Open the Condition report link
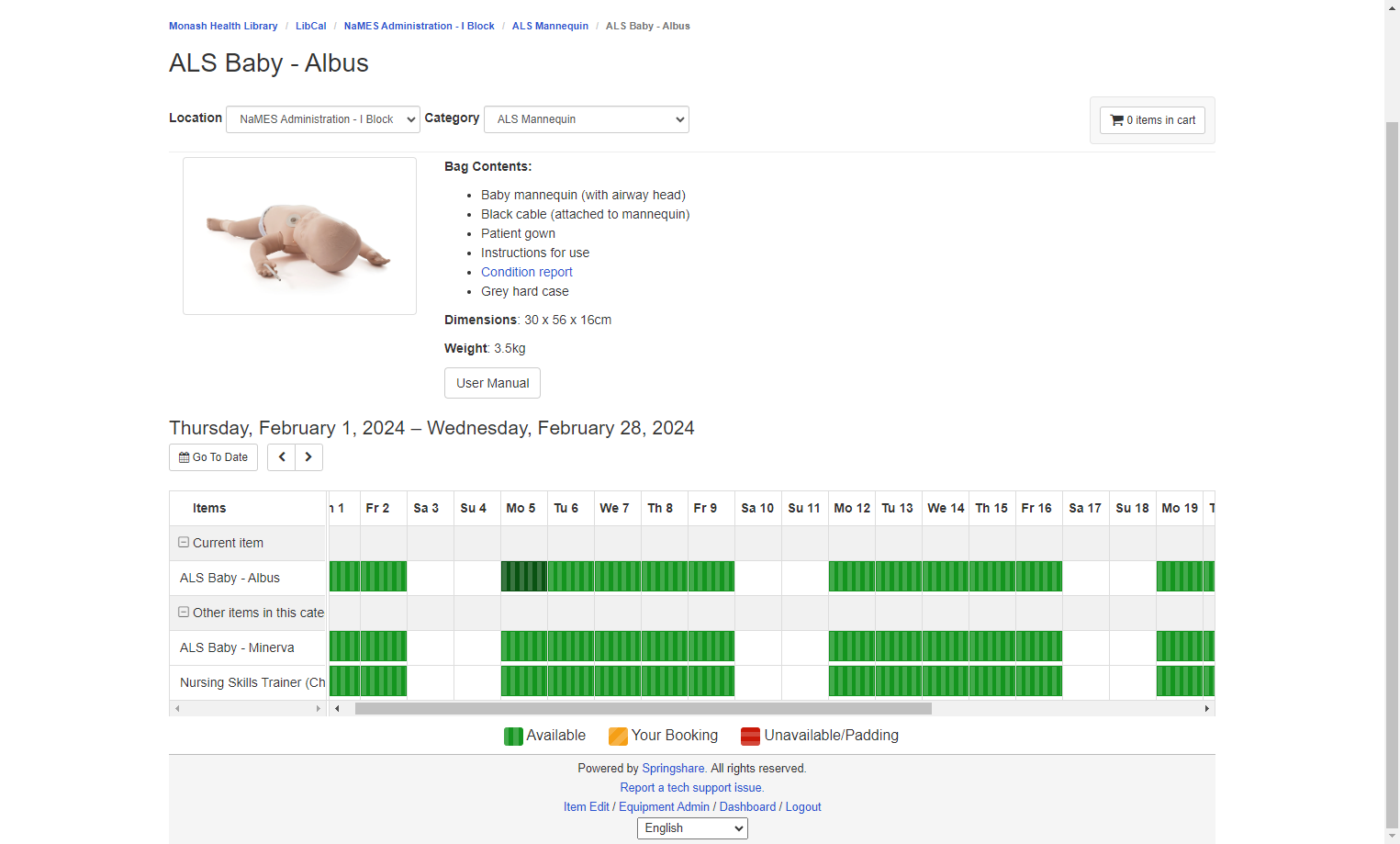Image resolution: width=1400 pixels, height=844 pixels. click(527, 272)
